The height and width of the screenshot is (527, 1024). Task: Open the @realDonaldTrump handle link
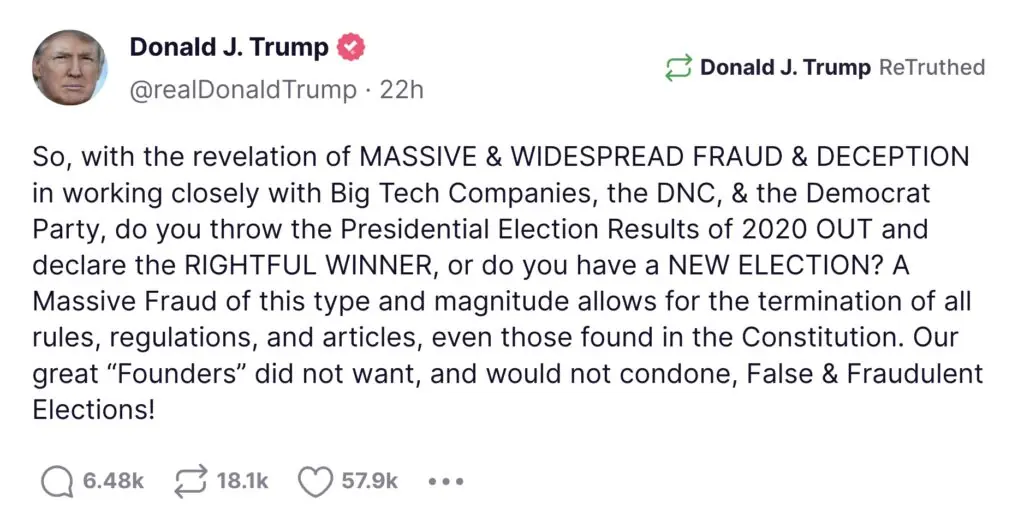pos(243,90)
